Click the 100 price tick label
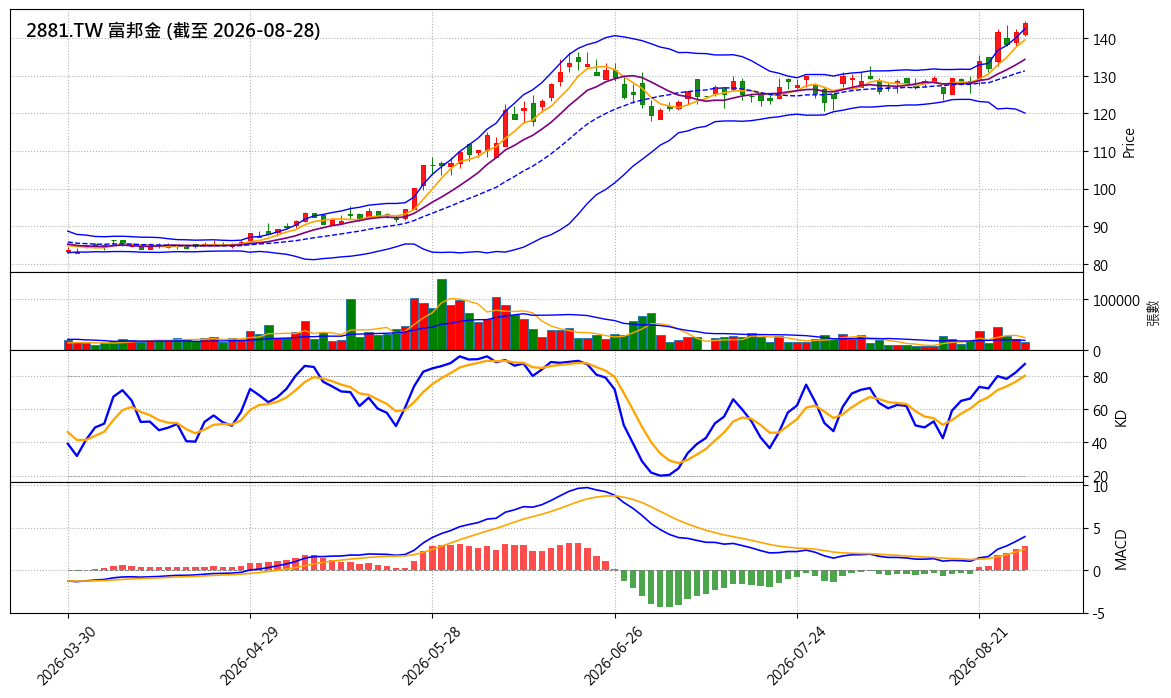The height and width of the screenshot is (698, 1171). pos(1104,190)
